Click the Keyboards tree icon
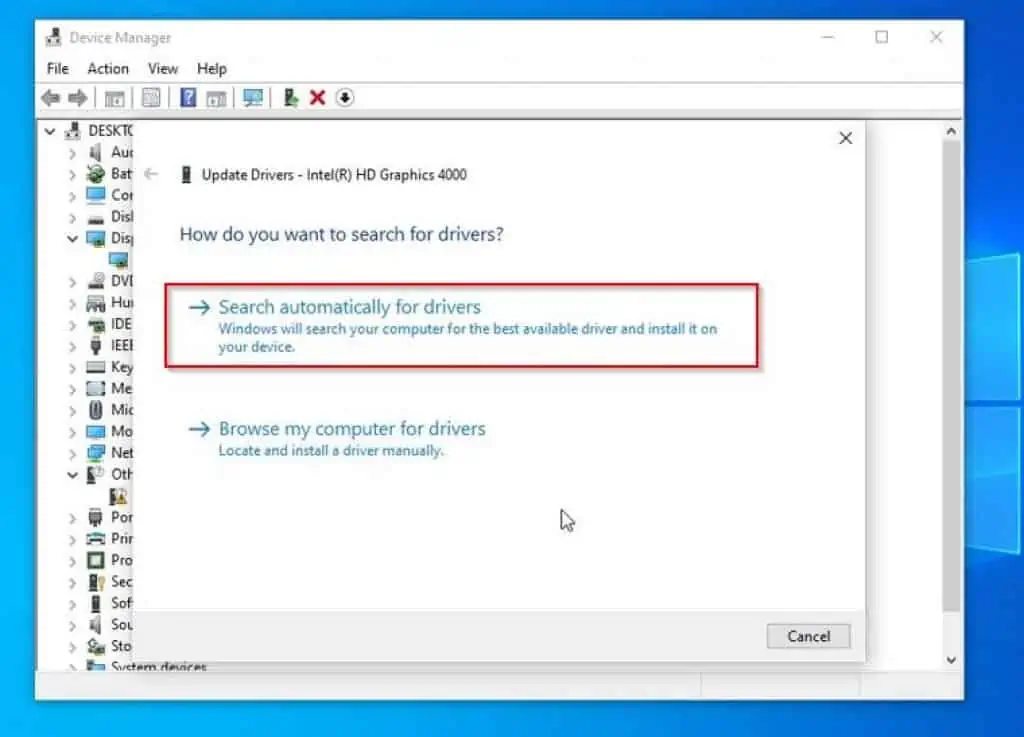 (x=95, y=367)
